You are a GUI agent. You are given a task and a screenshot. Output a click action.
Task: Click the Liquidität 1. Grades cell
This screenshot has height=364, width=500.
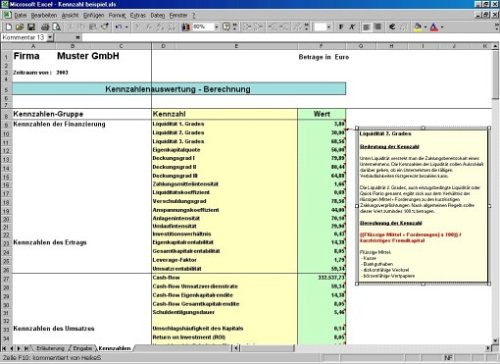tap(224, 124)
